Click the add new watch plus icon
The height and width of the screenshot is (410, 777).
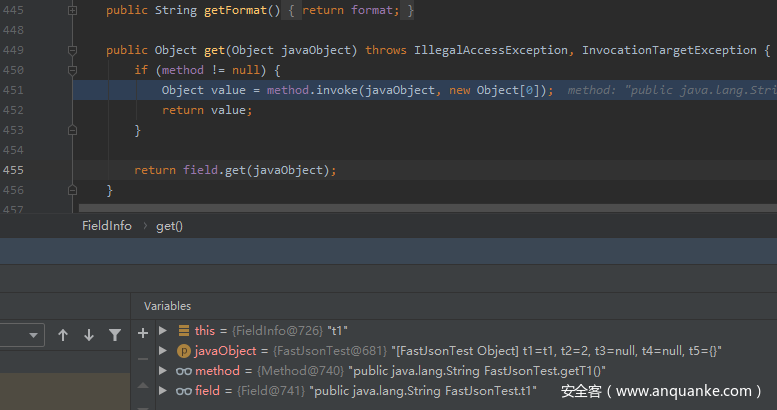coord(142,332)
